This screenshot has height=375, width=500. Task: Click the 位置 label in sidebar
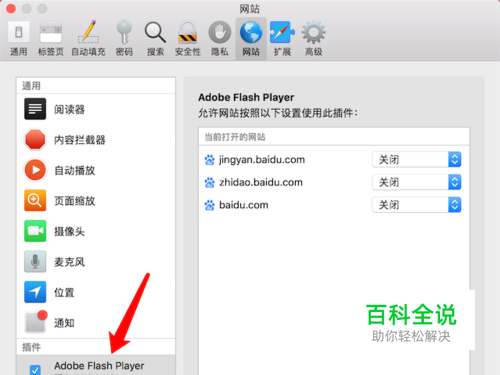tap(64, 293)
